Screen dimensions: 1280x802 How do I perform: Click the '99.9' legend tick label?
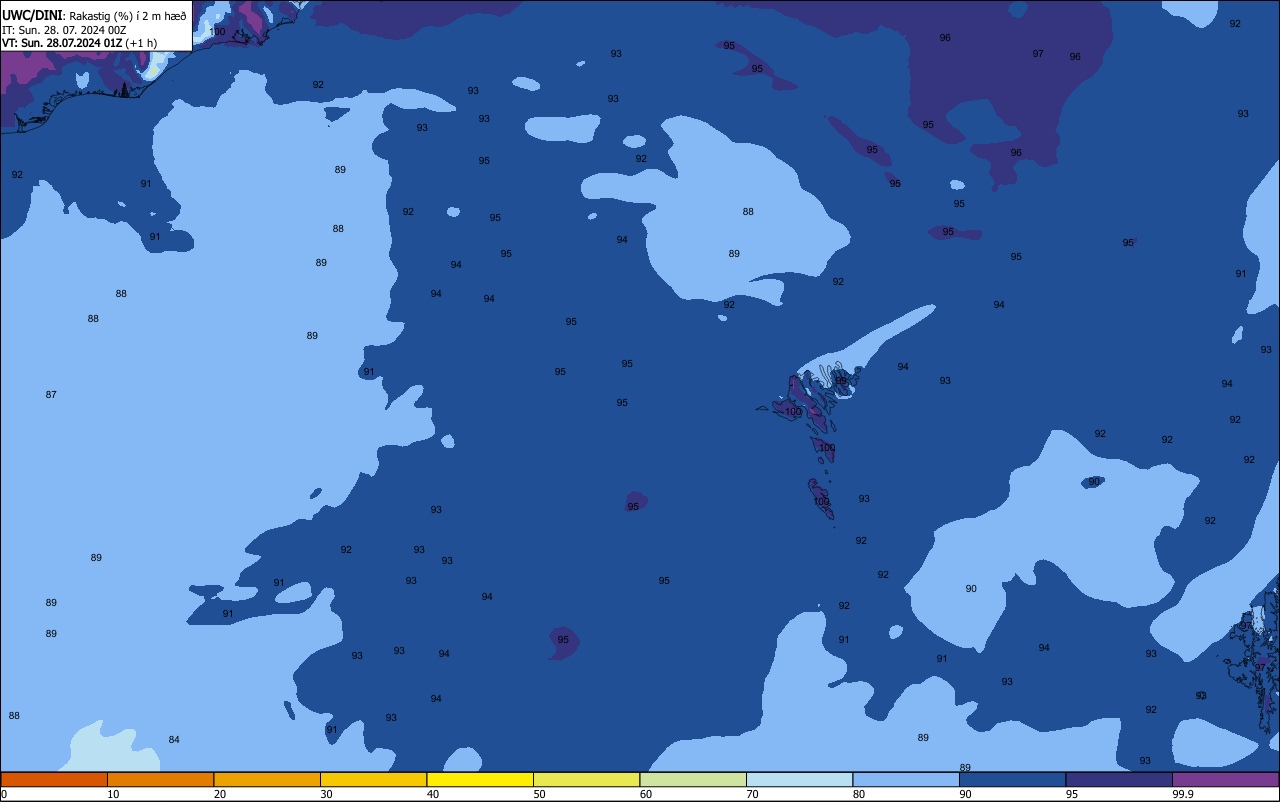1183,794
